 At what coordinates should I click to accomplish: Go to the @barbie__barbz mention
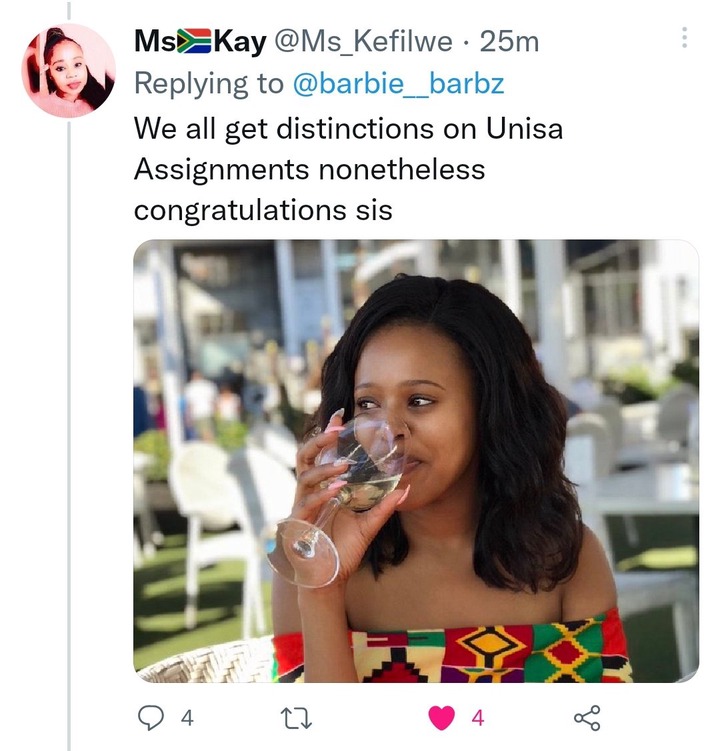pos(398,83)
